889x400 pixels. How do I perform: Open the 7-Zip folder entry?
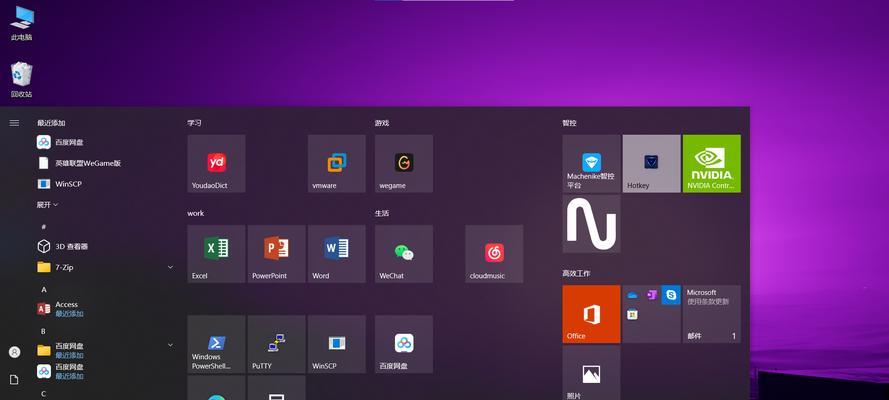(105, 267)
